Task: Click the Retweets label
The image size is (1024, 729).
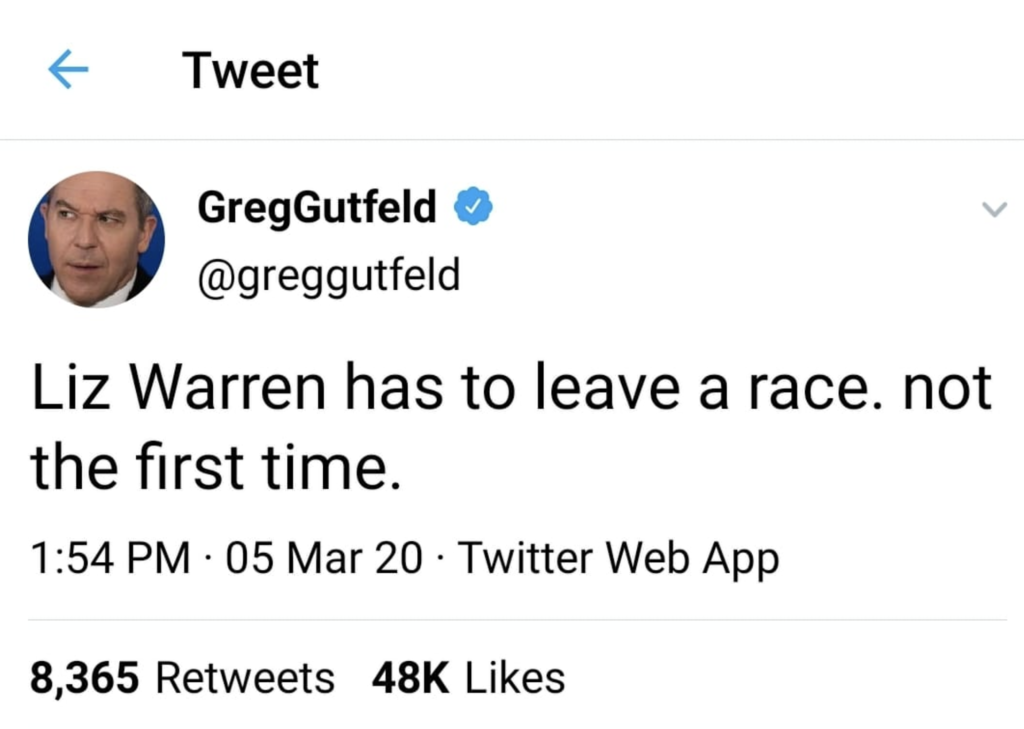Action: point(245,678)
